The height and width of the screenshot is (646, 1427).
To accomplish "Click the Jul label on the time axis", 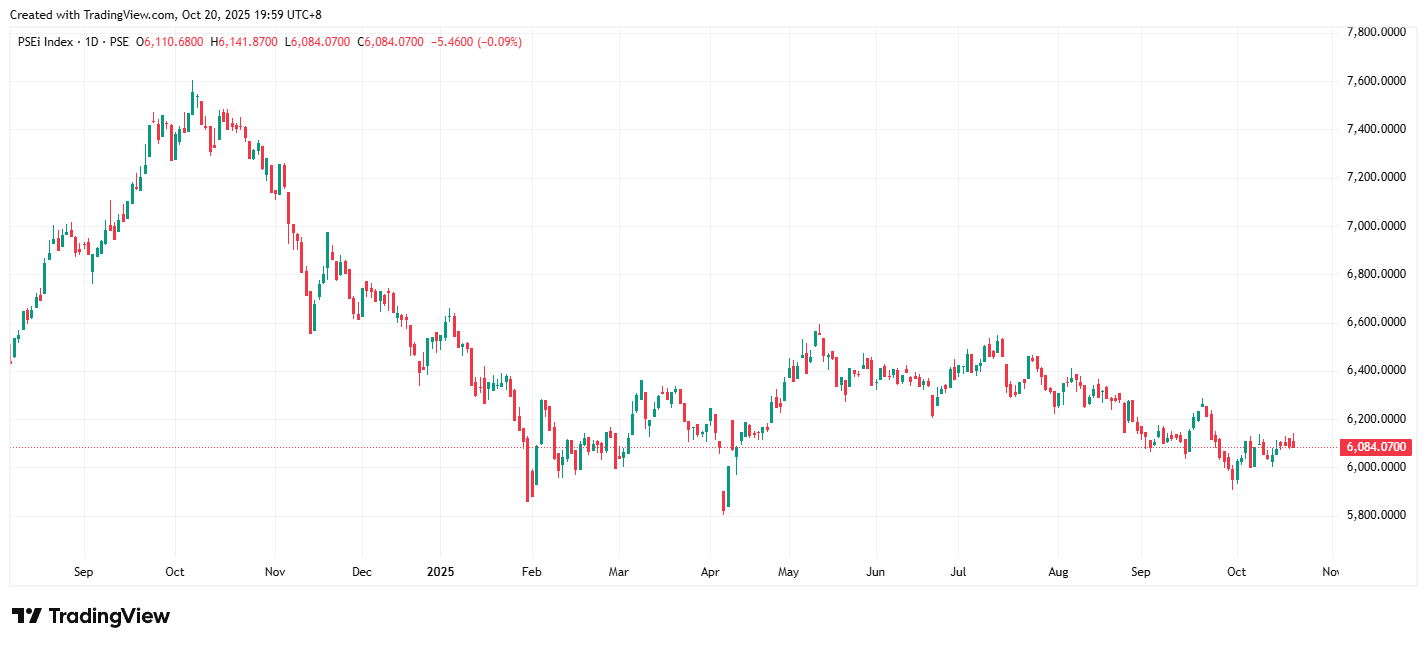I will [958, 573].
